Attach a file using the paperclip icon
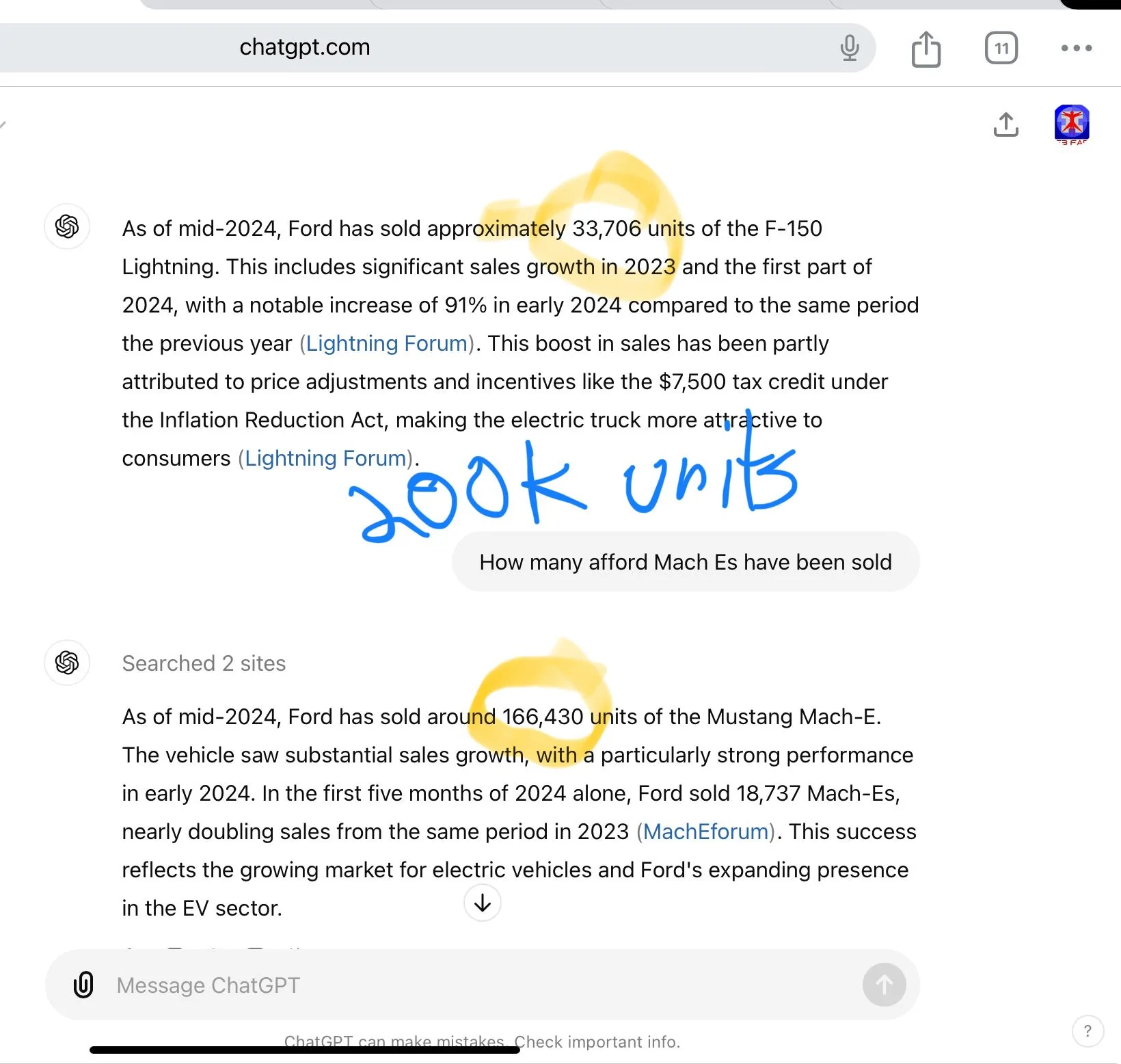This screenshot has height=1064, width=1121. 83,985
